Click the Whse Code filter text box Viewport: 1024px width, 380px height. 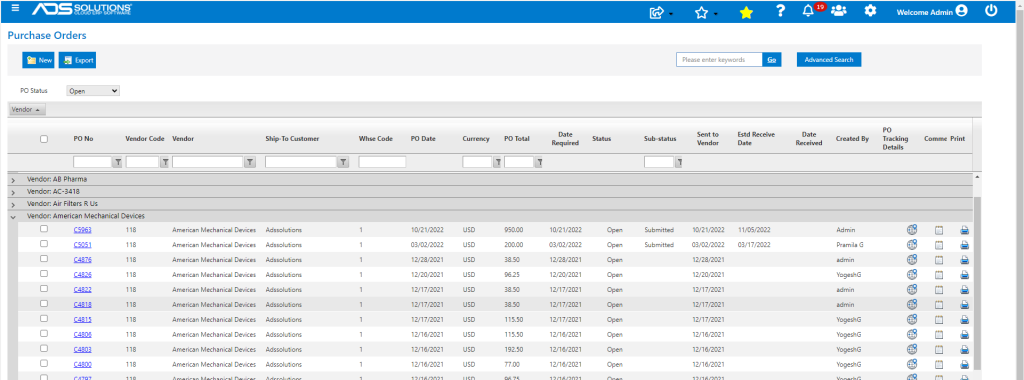pyautogui.click(x=382, y=162)
